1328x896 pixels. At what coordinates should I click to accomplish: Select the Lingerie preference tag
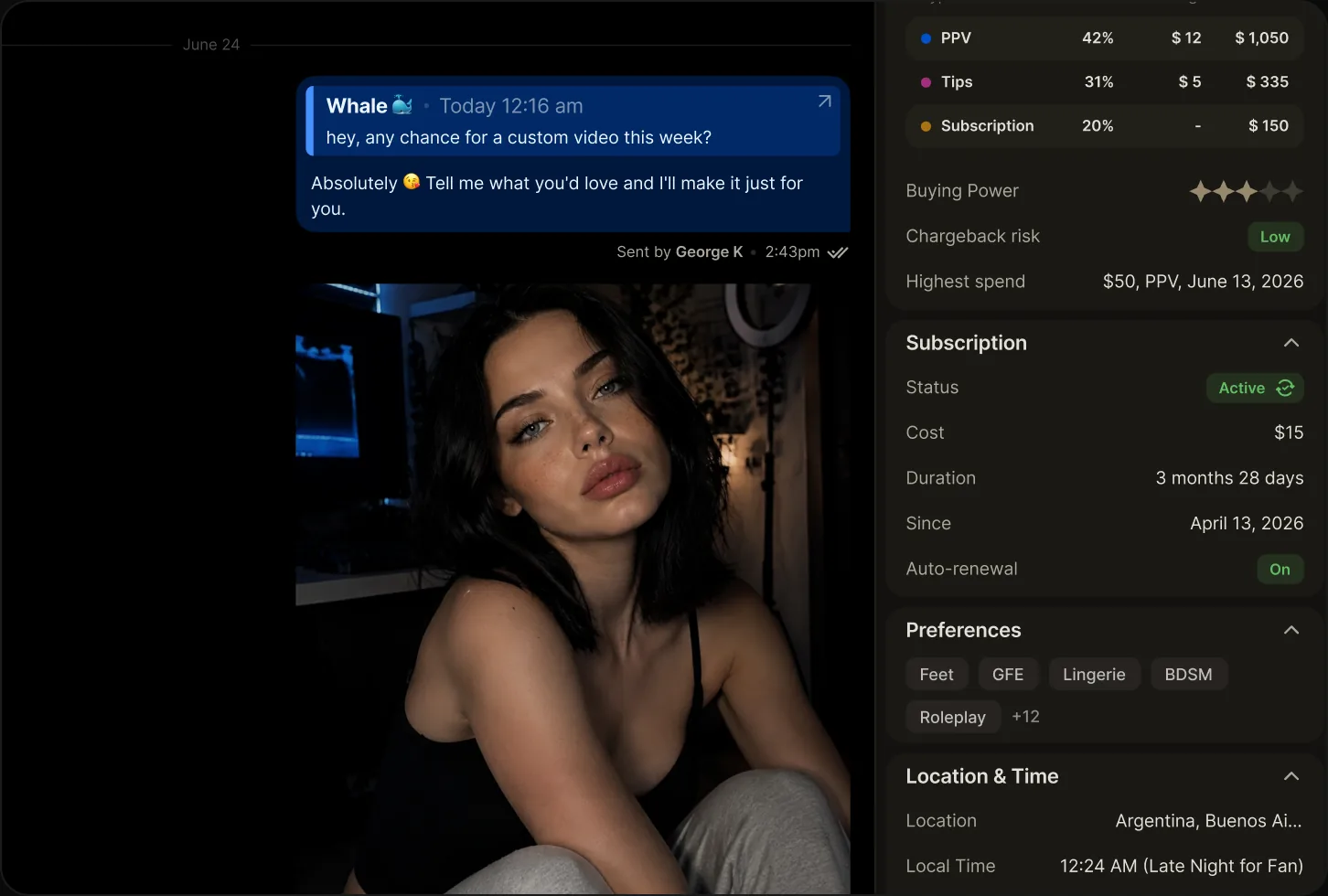pyautogui.click(x=1094, y=675)
